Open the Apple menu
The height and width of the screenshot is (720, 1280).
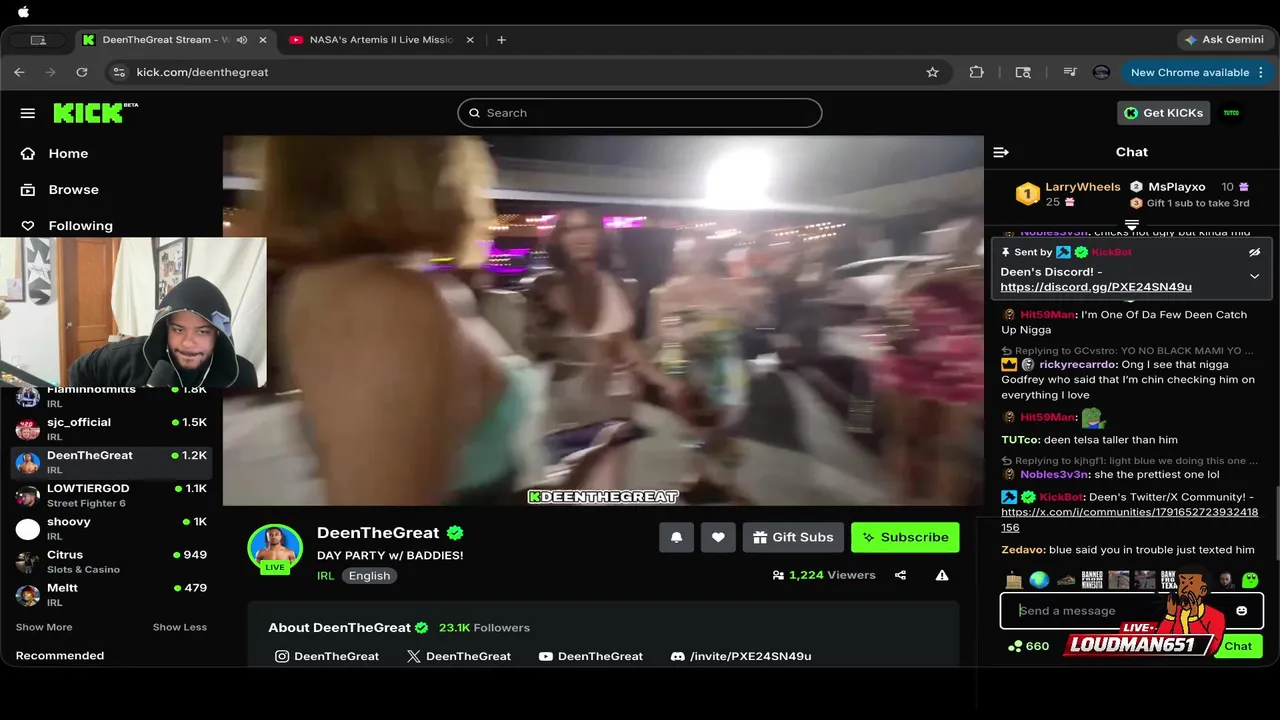tap(24, 12)
